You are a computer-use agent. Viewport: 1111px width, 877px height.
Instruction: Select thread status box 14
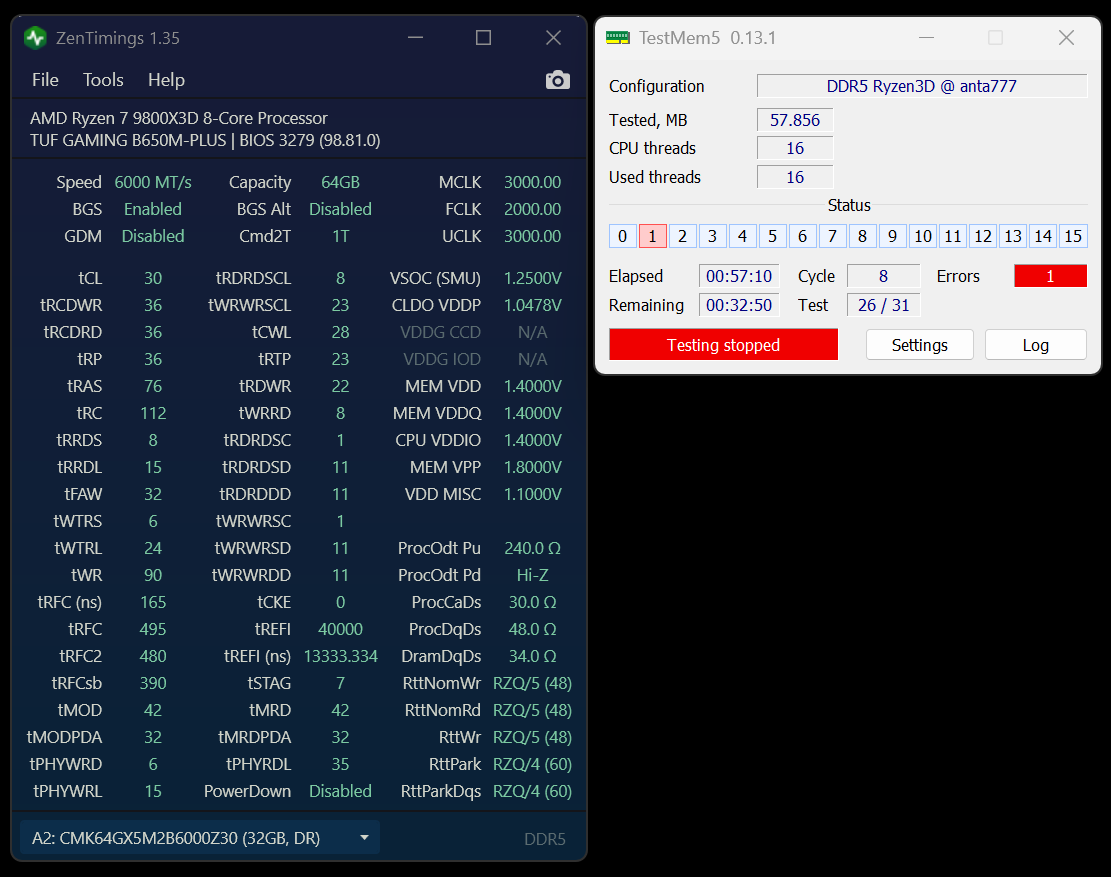1043,236
